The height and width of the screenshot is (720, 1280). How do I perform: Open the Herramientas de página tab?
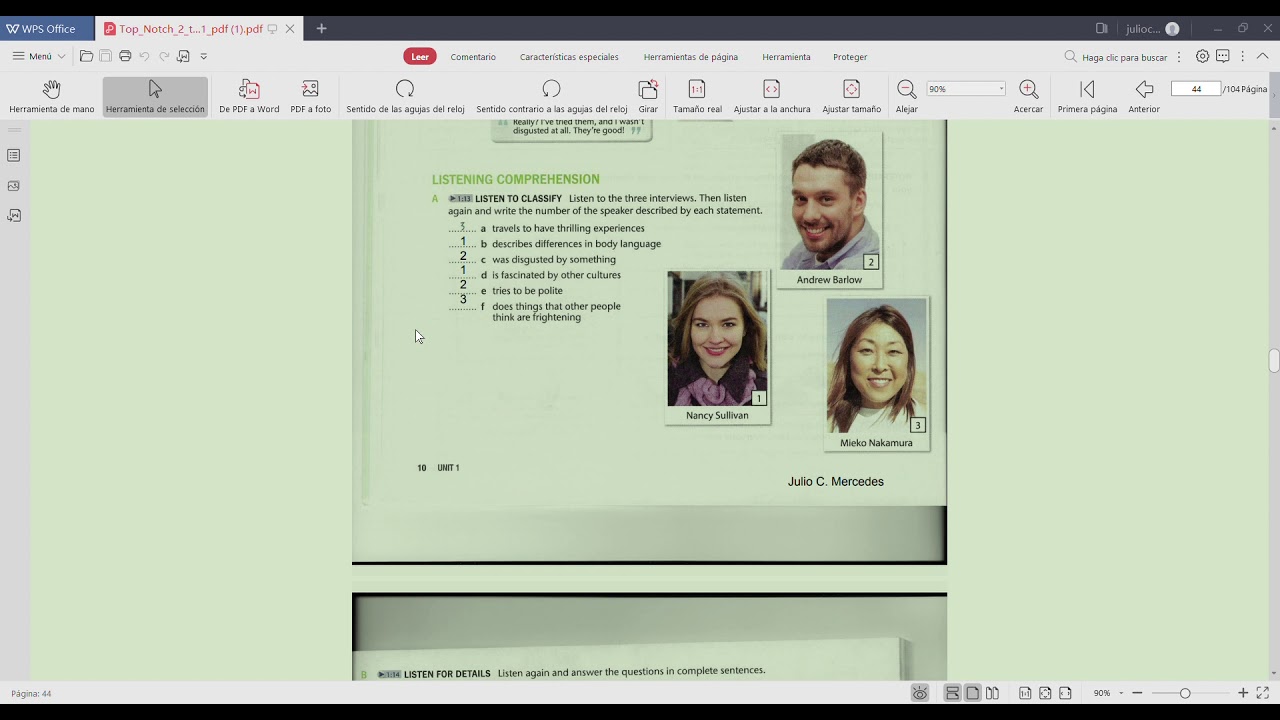coord(691,57)
